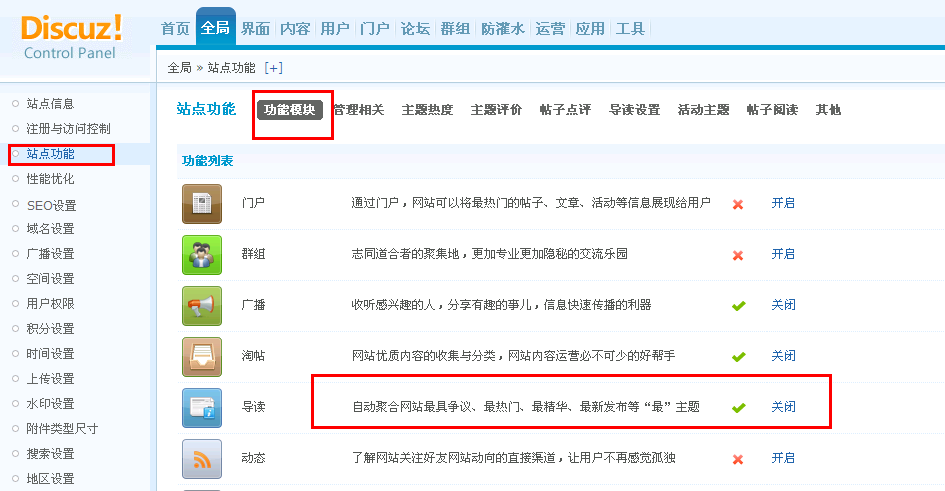Click the 功能列表 section heading

[x=207, y=161]
